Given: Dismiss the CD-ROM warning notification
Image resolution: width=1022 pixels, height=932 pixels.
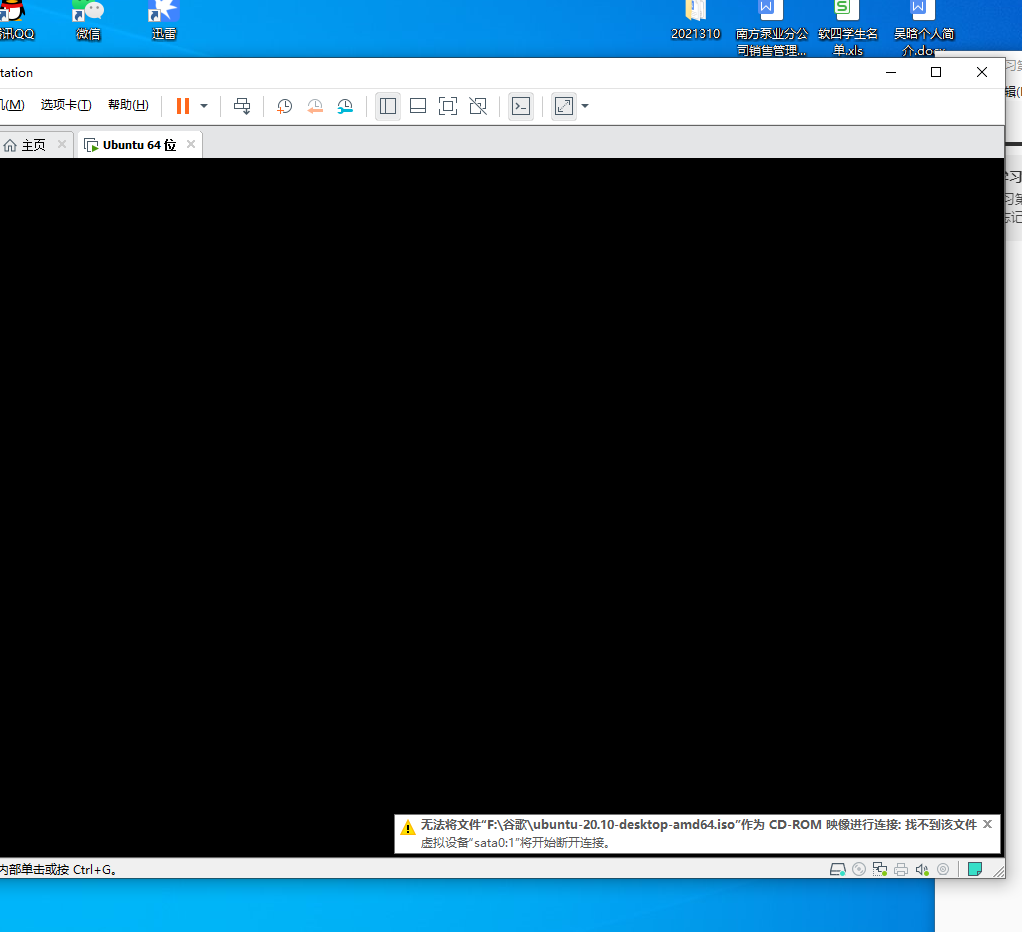Looking at the screenshot, I should 987,824.
